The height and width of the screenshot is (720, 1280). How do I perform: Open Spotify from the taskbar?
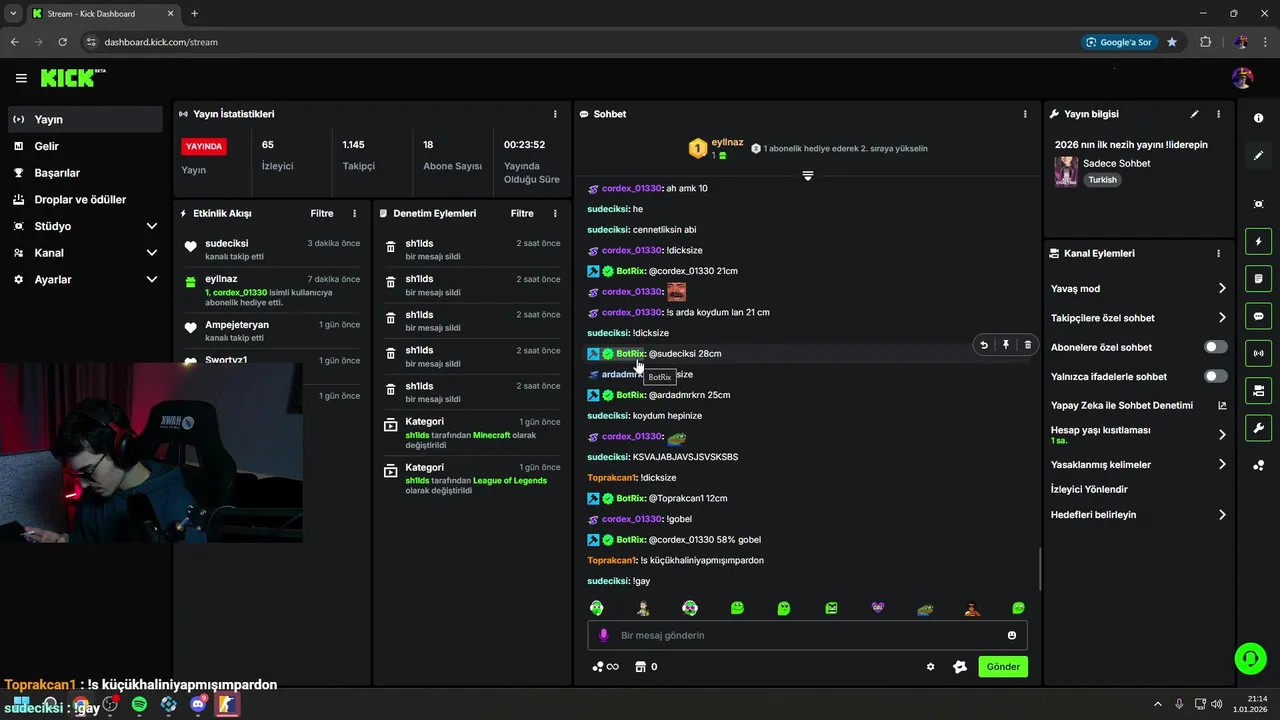[139, 705]
